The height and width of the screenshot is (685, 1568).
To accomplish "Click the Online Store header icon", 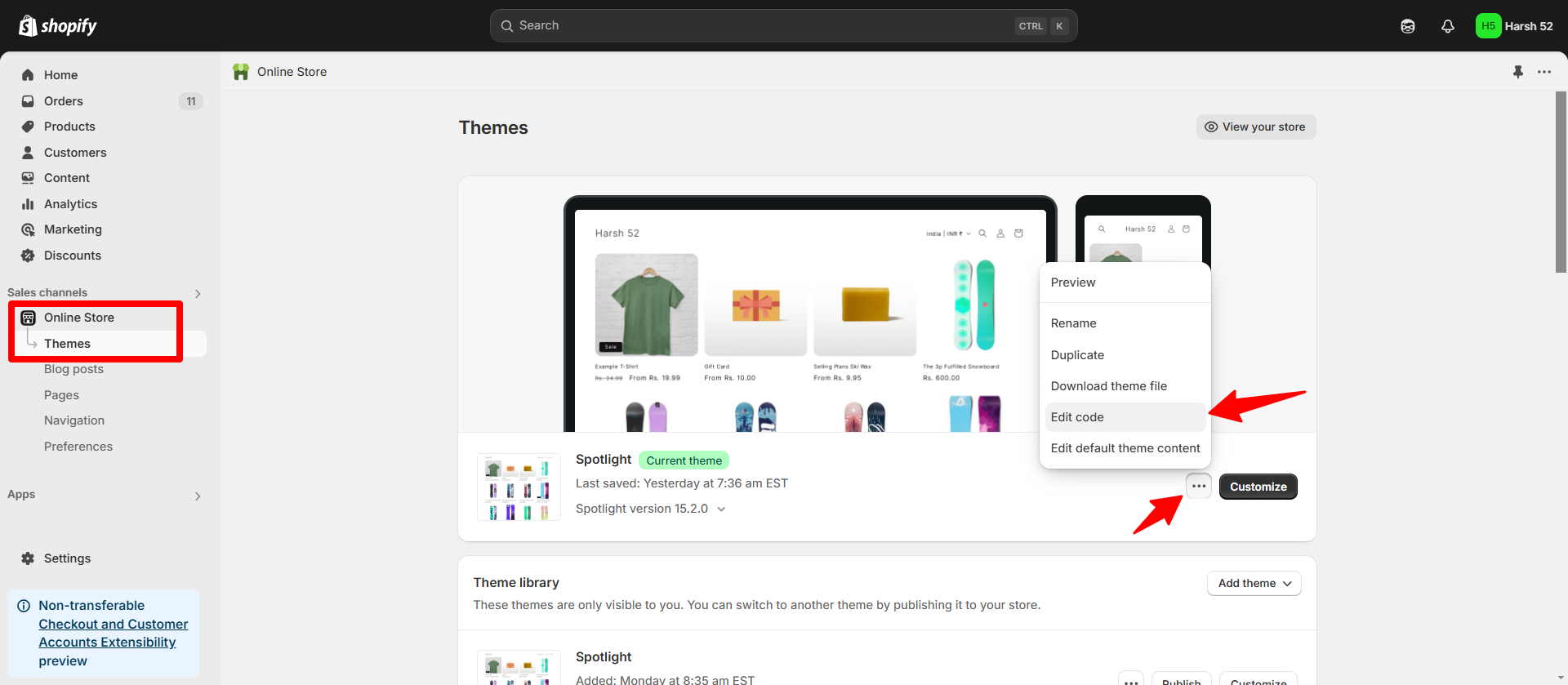I will click(x=241, y=72).
